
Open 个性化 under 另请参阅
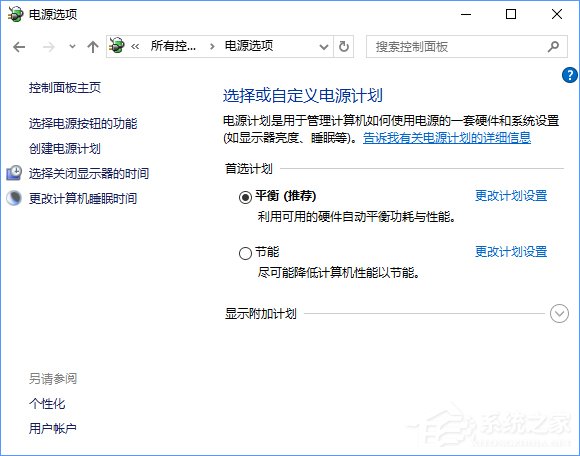[47, 403]
